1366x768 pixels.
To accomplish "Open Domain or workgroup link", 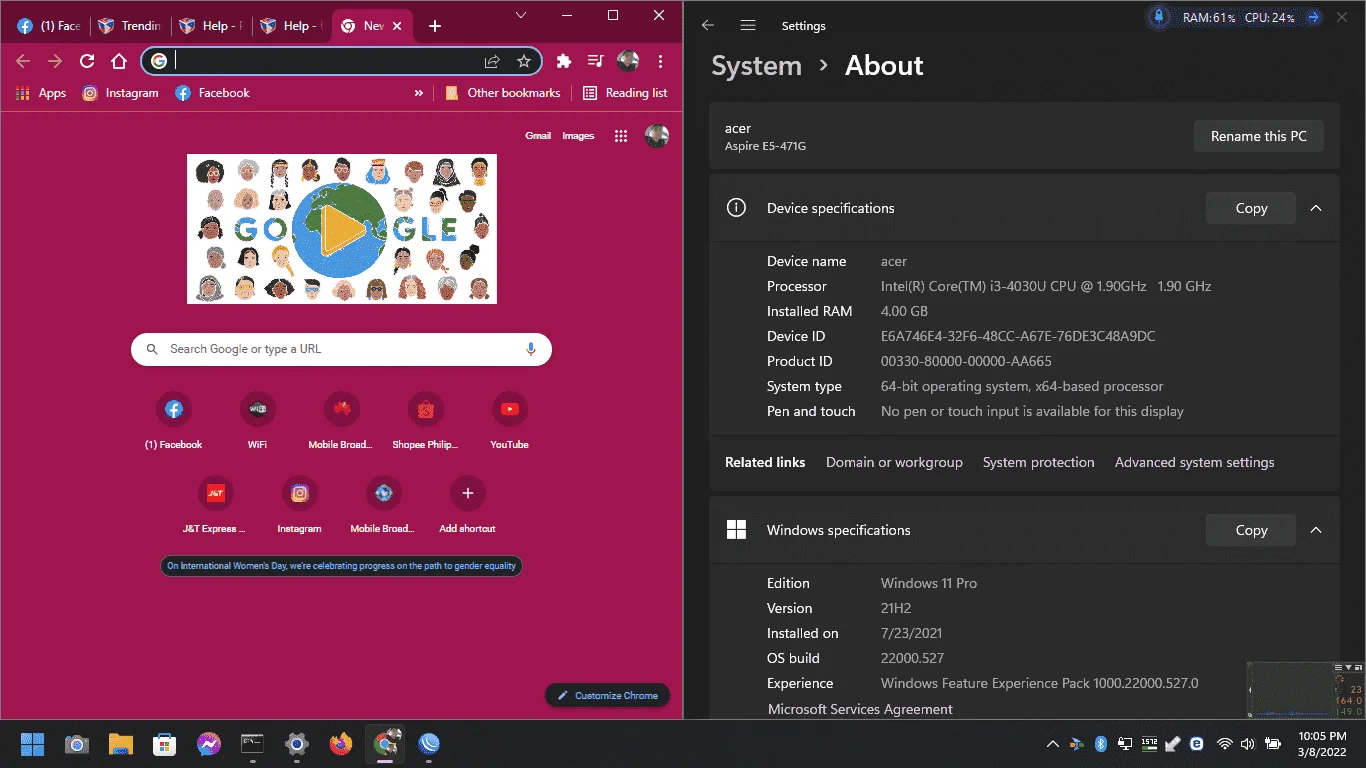I will point(894,462).
